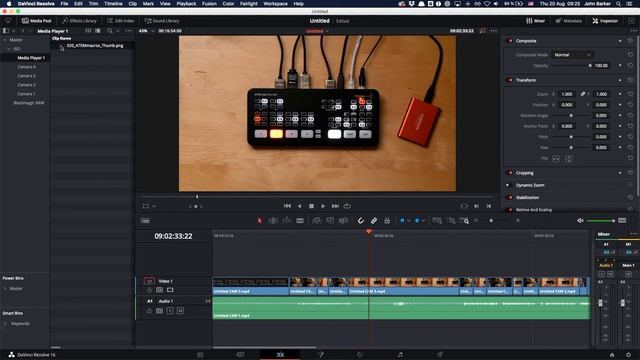Open media pool search magnifier
Viewport: 640px width, 360px height.
coord(110,31)
